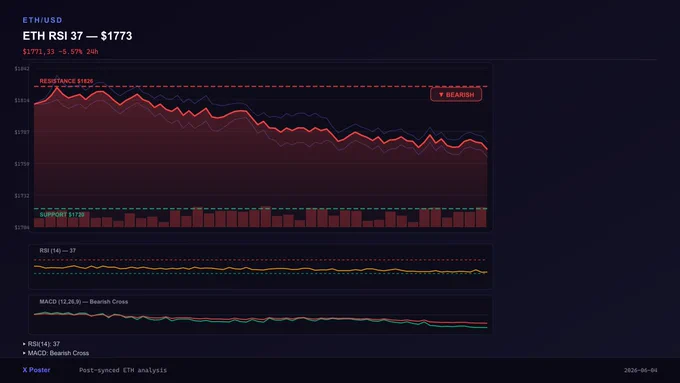Click the $1704 y-axis label
Viewport: 680px width, 383px height.
[22, 227]
